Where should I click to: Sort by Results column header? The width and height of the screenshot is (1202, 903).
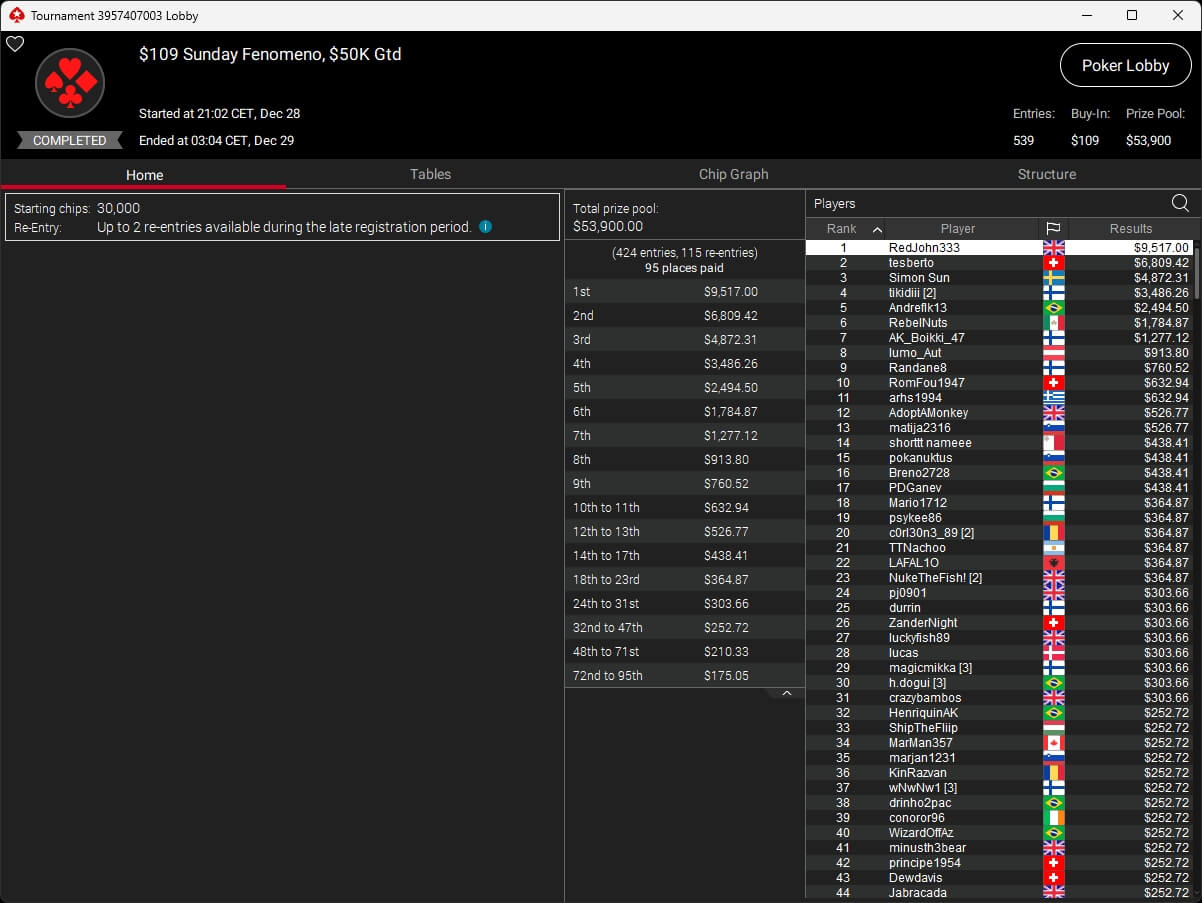point(1130,229)
